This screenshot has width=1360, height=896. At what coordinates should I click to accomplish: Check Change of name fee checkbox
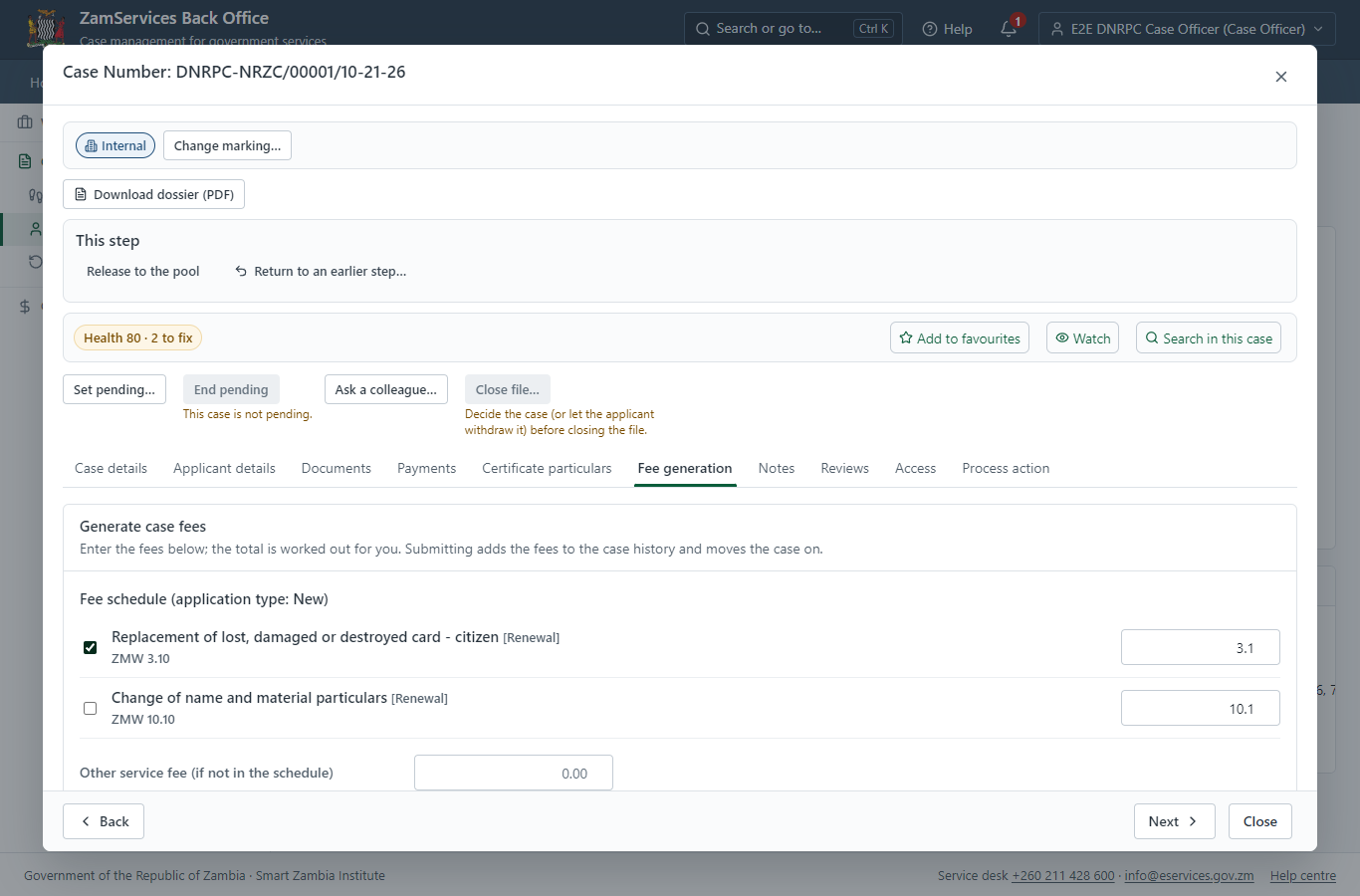91,708
